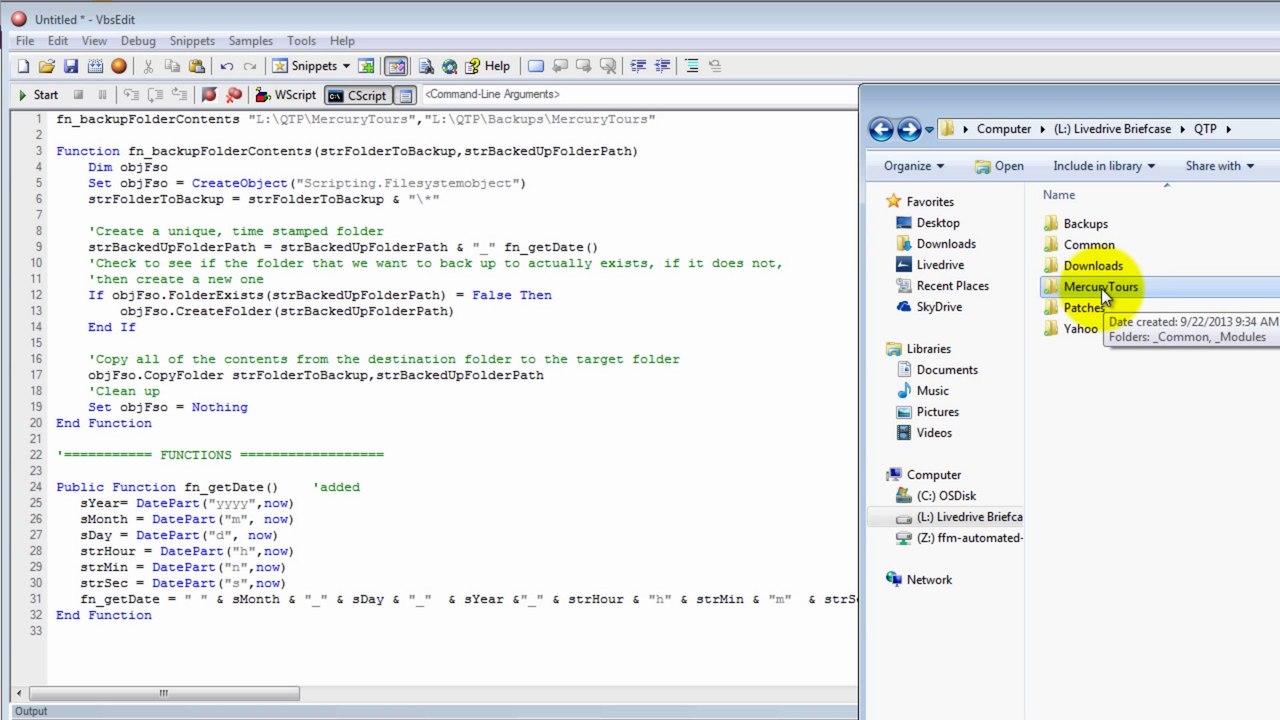The width and height of the screenshot is (1280, 720).
Task: Select the CScript engine toggle
Action: [x=357, y=95]
